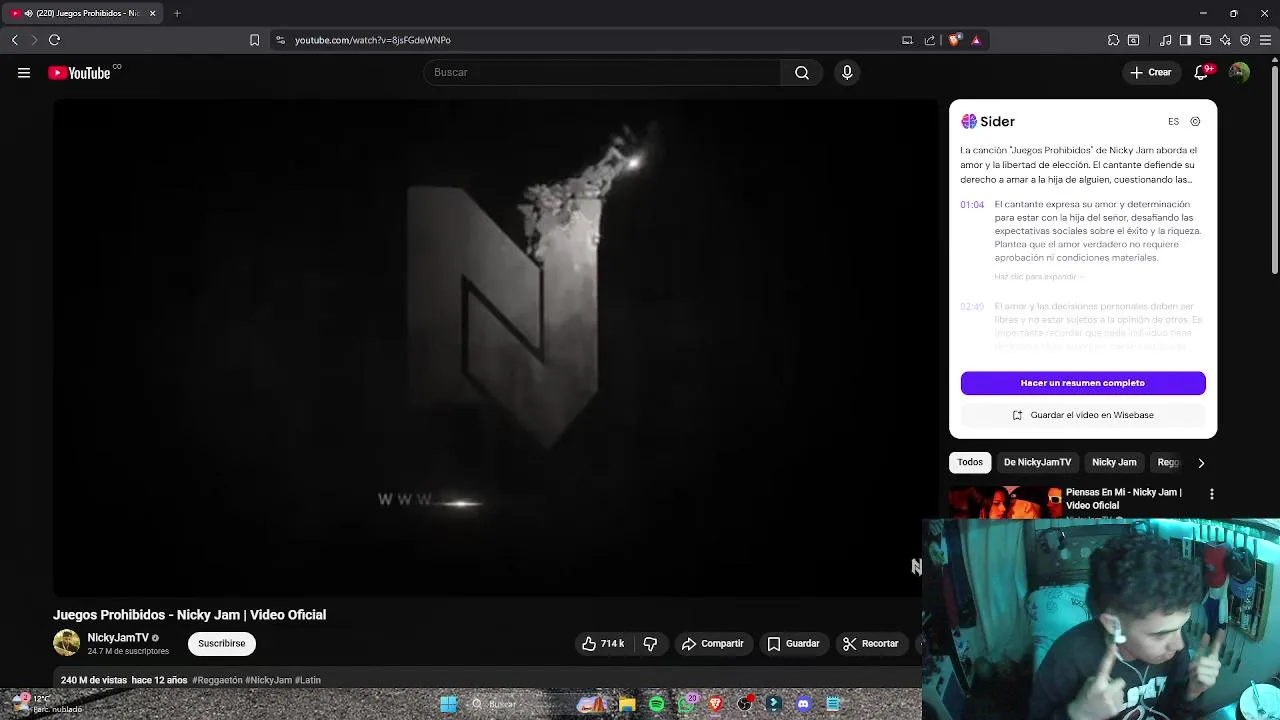The height and width of the screenshot is (720, 1280).
Task: Click Hacer un resumen completo button
Action: tap(1083, 383)
